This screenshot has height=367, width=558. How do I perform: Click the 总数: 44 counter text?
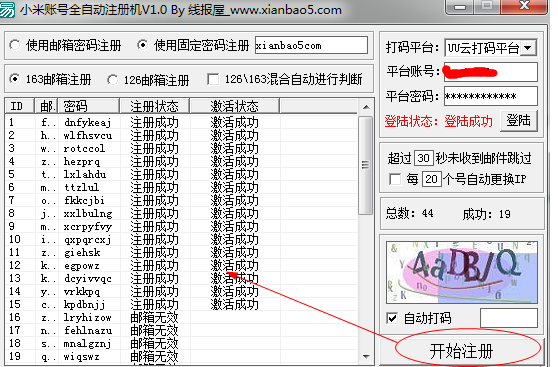click(x=410, y=213)
